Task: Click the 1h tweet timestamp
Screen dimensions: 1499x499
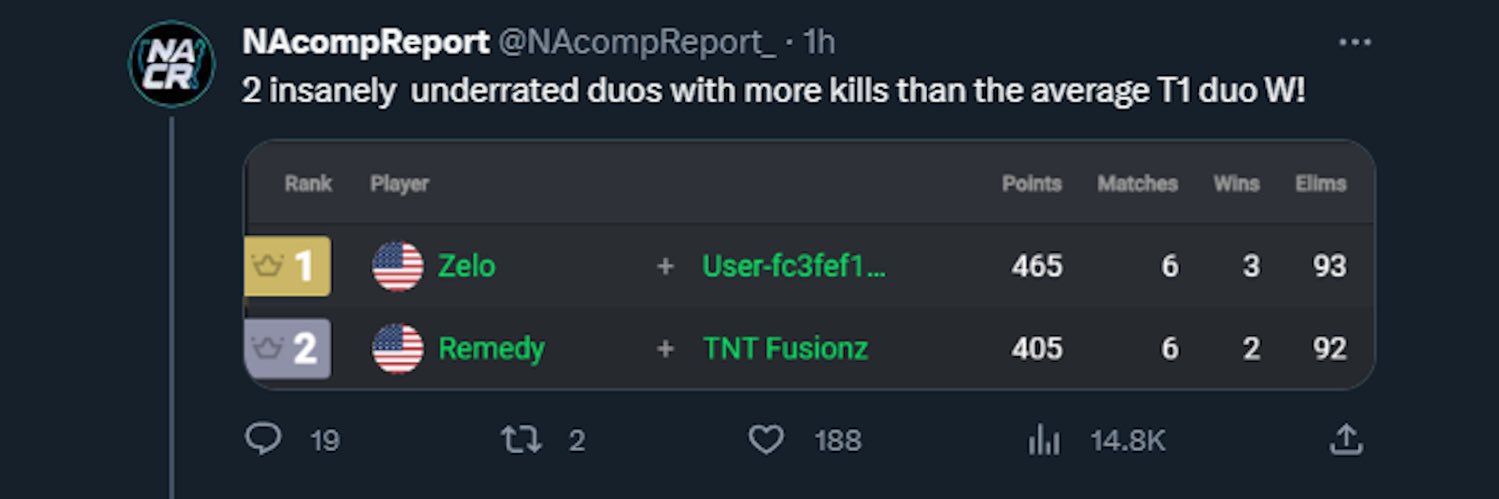Action: click(x=819, y=42)
